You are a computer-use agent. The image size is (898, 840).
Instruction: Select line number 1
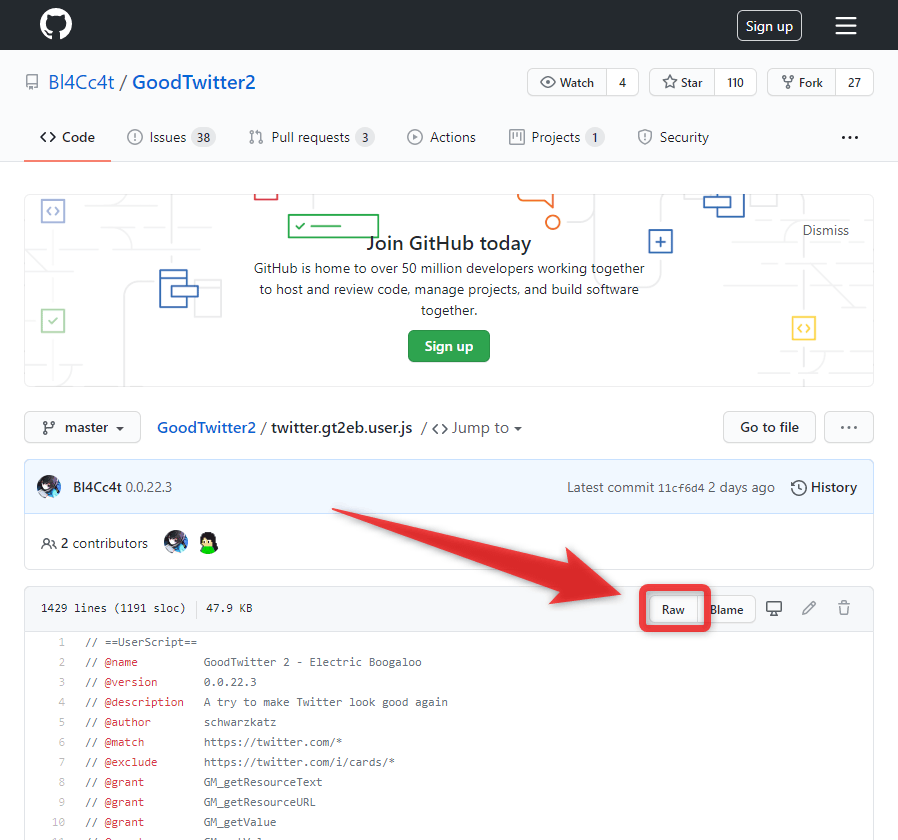pos(61,642)
